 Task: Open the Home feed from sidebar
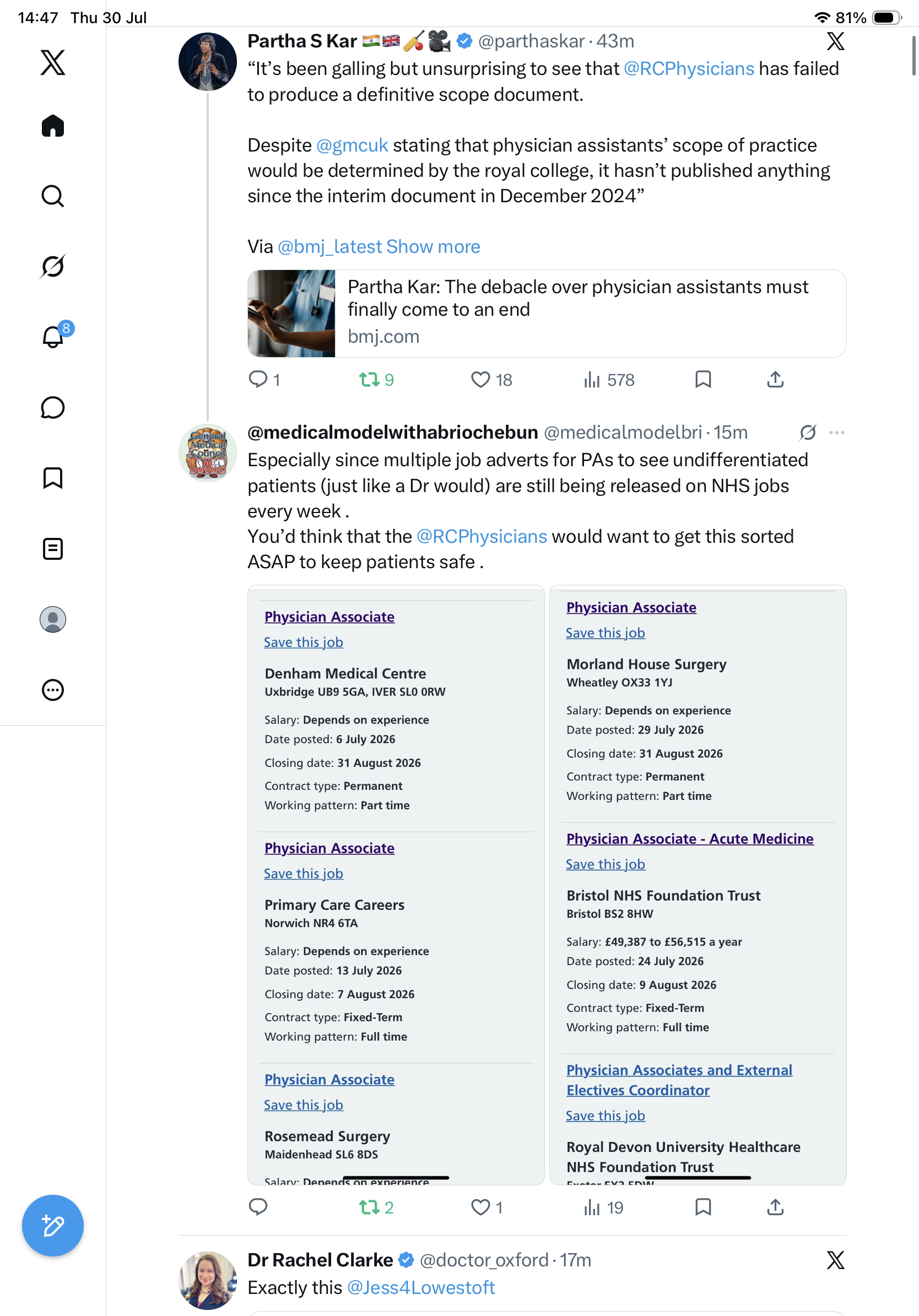53,126
